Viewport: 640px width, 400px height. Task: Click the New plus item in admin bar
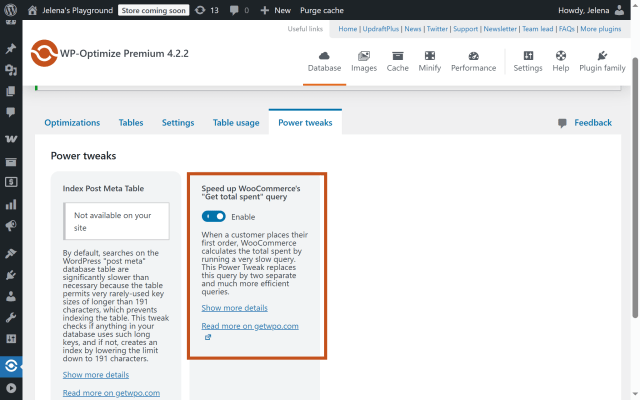[x=276, y=10]
